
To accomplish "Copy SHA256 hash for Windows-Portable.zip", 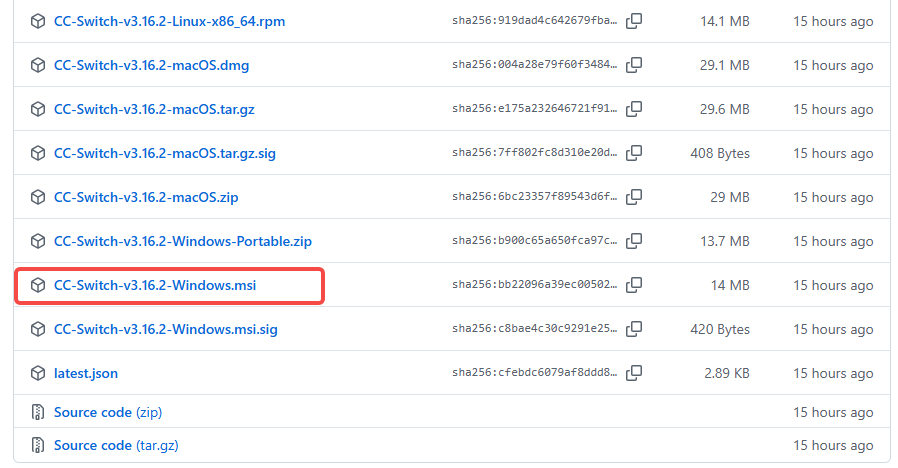I will tap(634, 241).
